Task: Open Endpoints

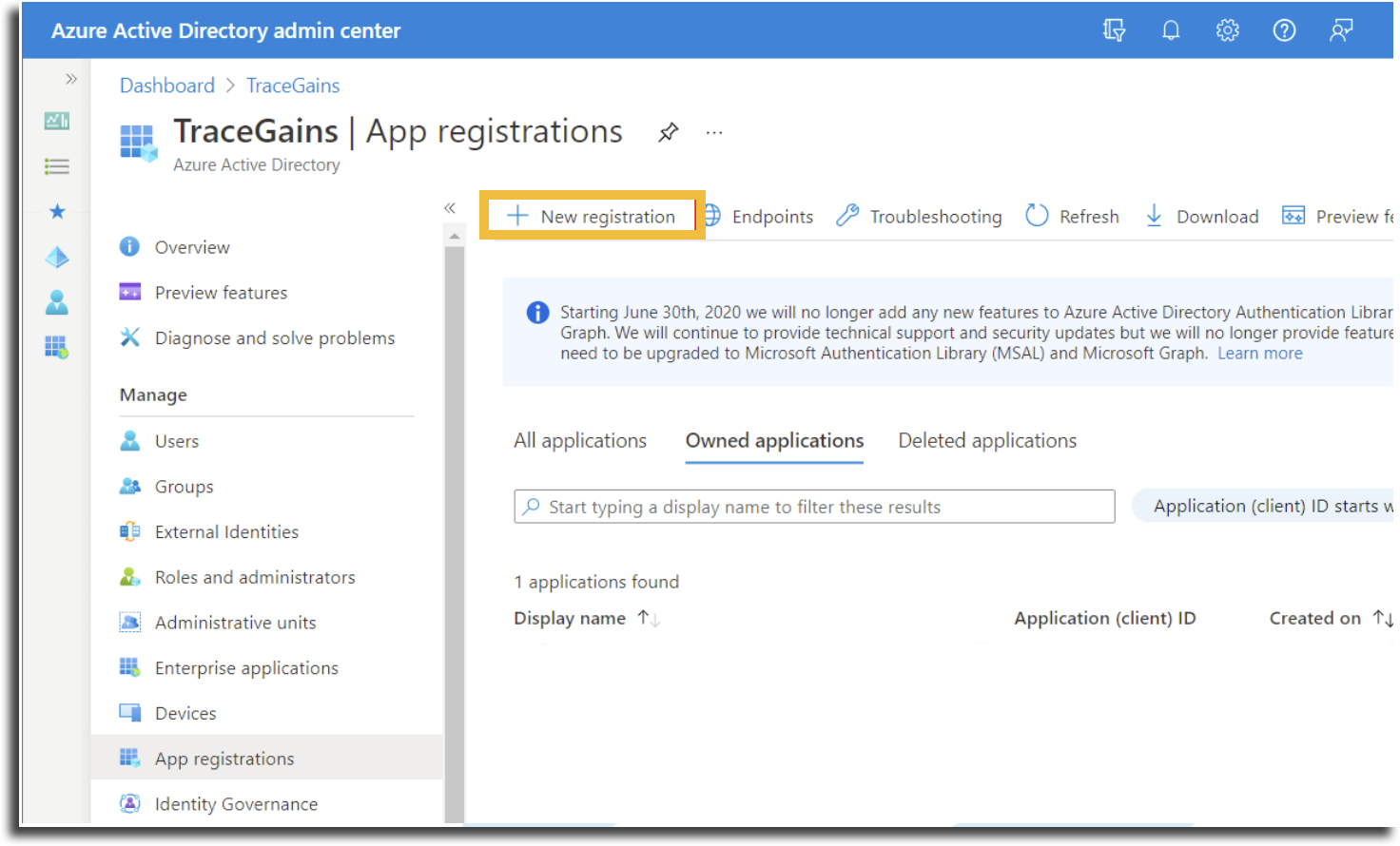Action: pos(759,217)
